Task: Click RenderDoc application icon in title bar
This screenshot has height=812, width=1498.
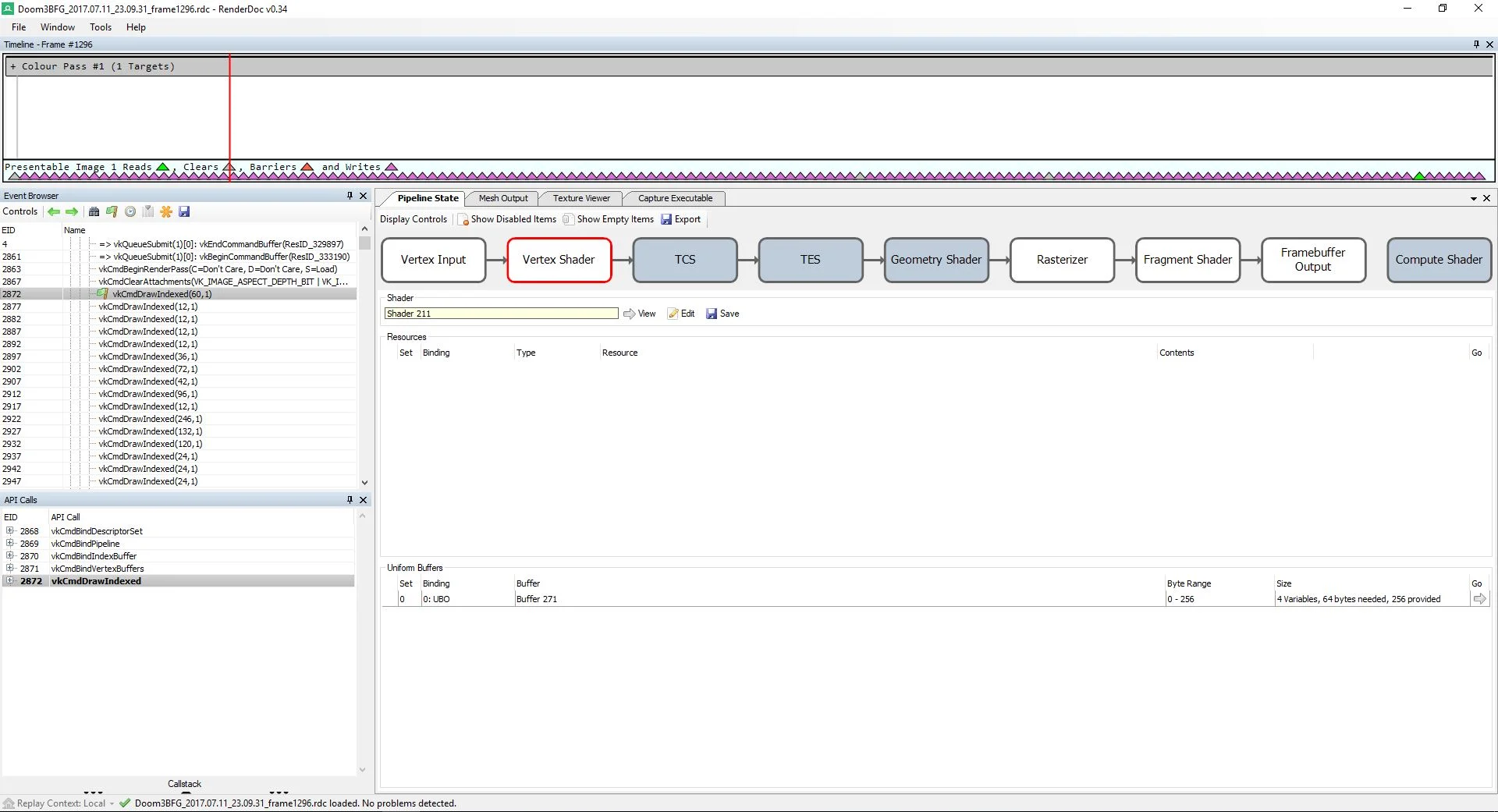Action: (9, 9)
